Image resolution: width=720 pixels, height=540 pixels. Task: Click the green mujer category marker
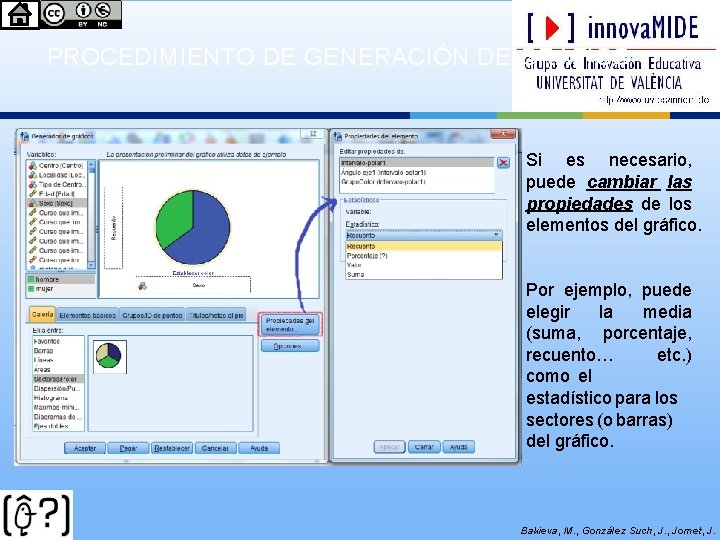pos(31,289)
